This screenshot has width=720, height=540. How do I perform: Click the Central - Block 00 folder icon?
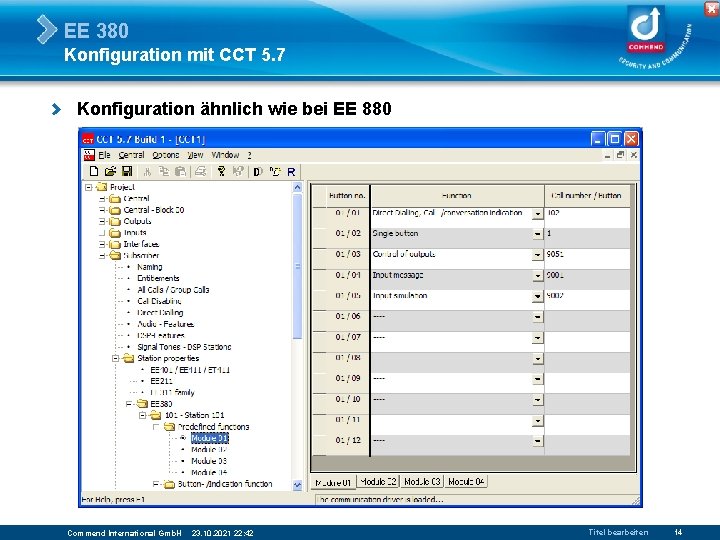(x=115, y=210)
